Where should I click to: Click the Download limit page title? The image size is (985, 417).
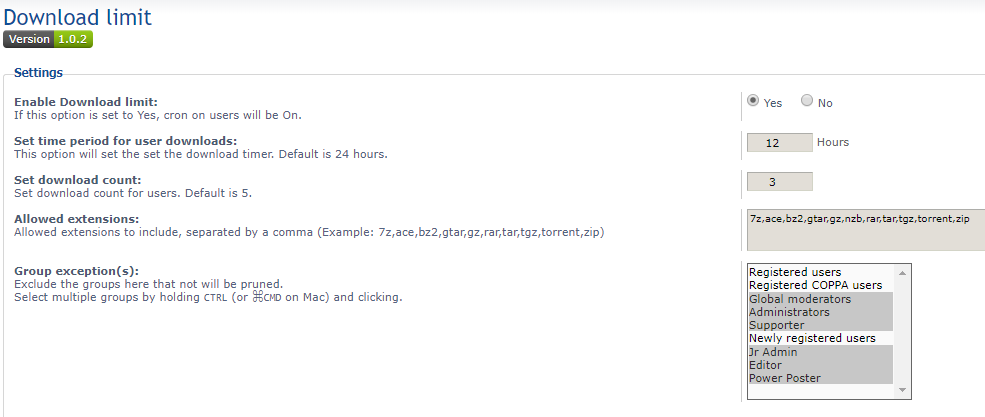pyautogui.click(x=78, y=16)
